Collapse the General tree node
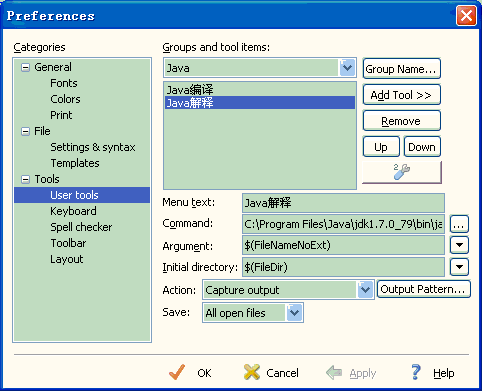The image size is (482, 391). (25, 67)
